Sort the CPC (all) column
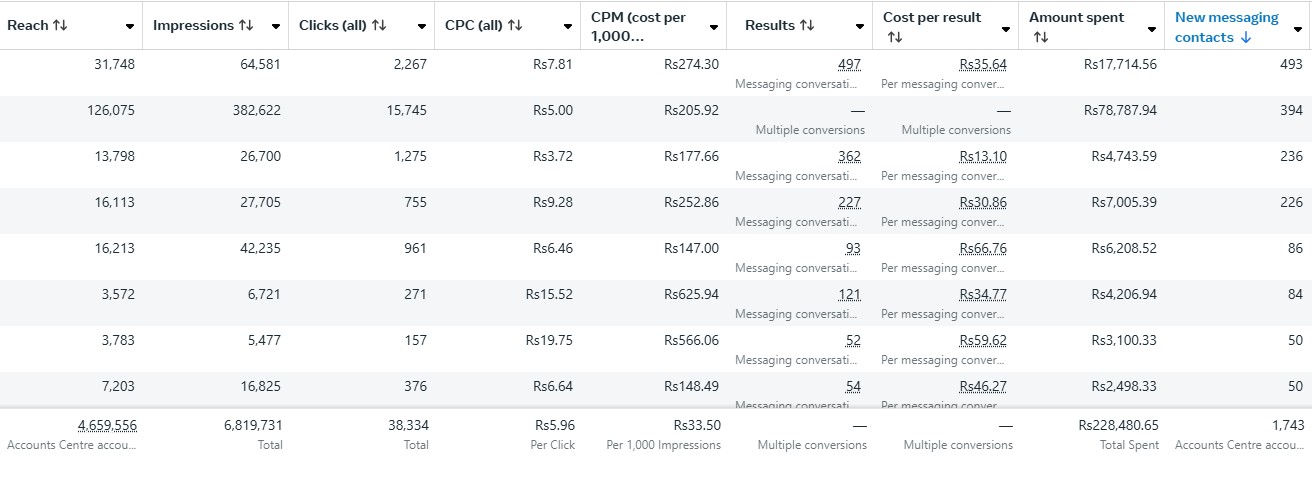Viewport: 1312px width, 481px height. coord(515,26)
